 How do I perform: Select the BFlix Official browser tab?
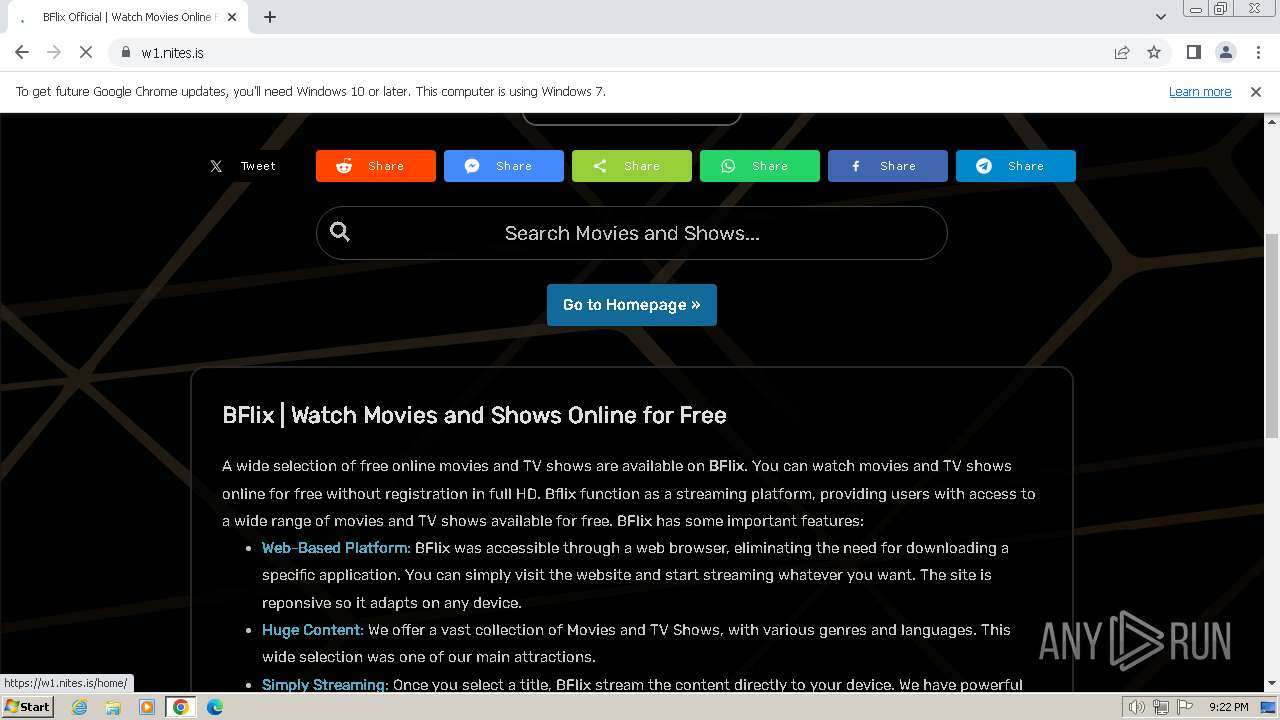[x=127, y=17]
